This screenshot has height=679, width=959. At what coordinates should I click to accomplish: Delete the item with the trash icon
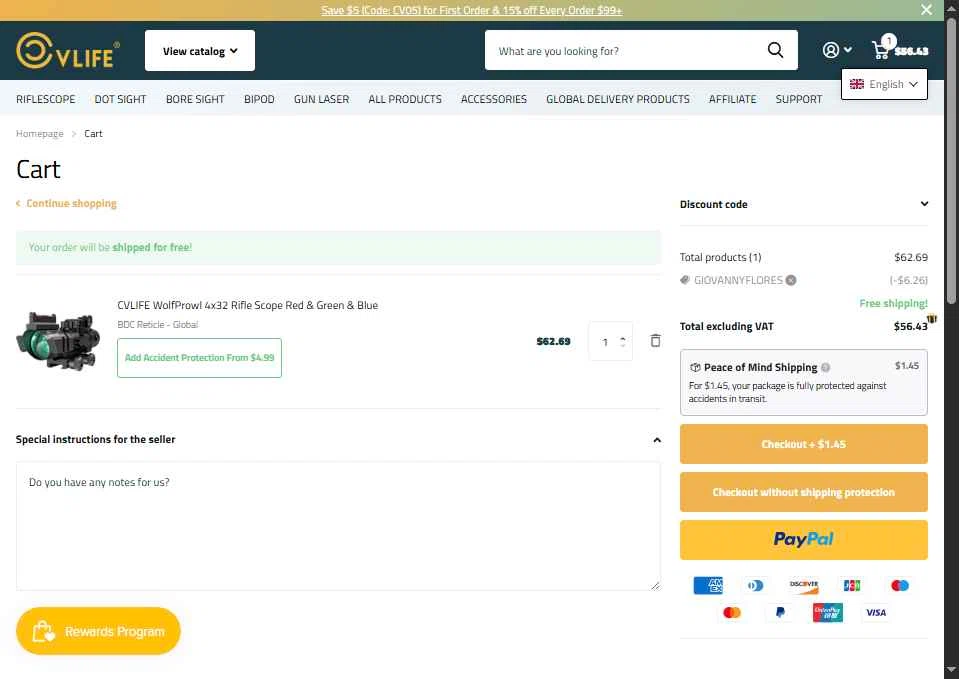[655, 341]
